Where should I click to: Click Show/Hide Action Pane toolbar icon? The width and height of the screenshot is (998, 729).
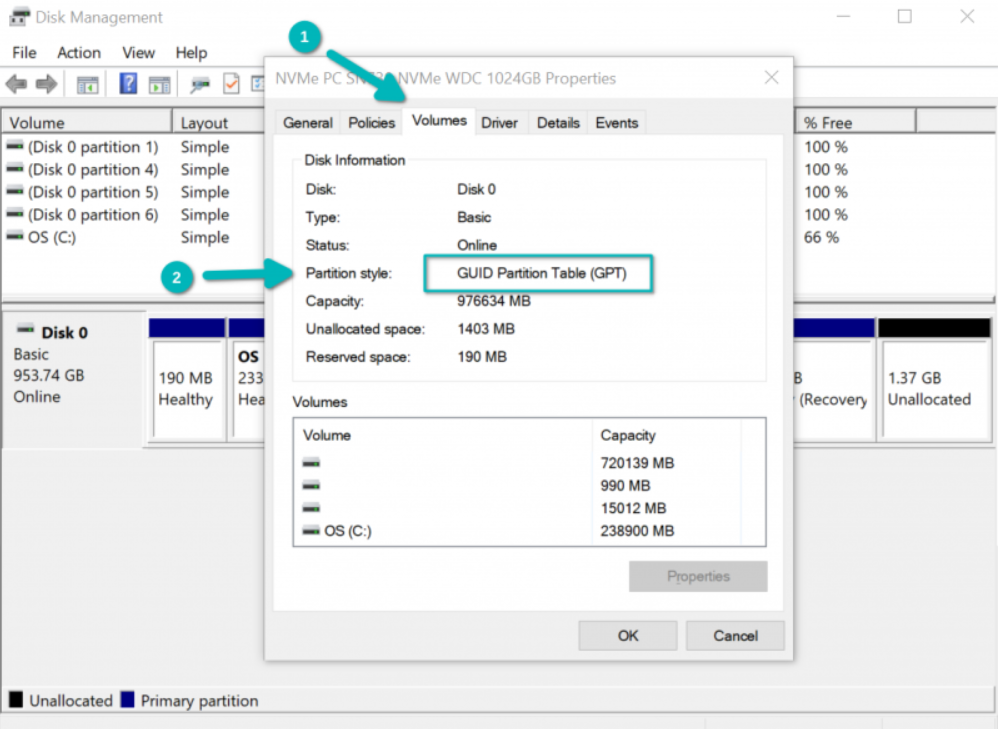coord(159,84)
